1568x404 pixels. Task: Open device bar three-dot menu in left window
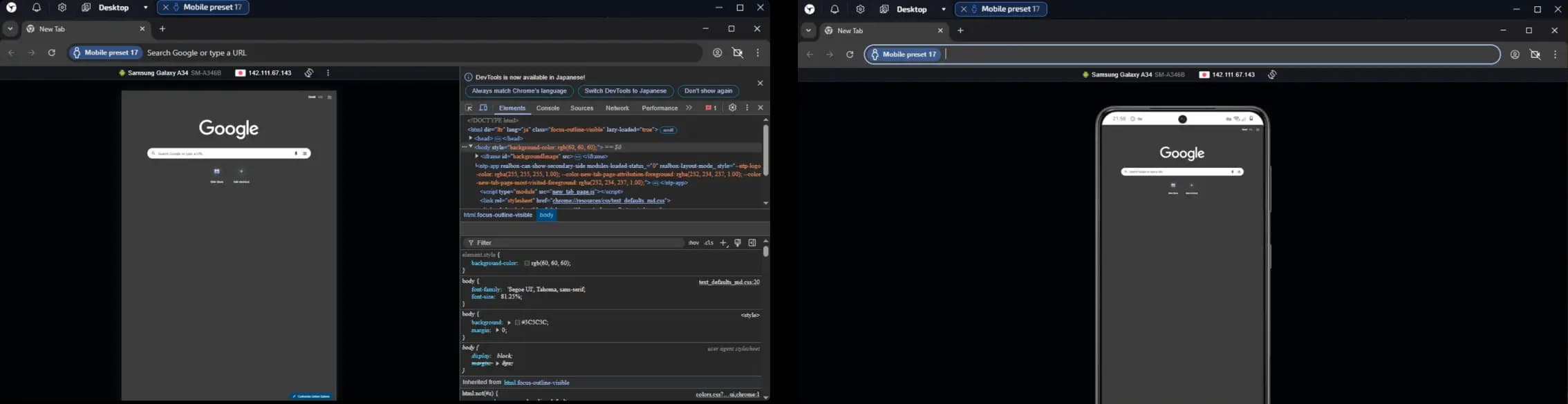328,73
